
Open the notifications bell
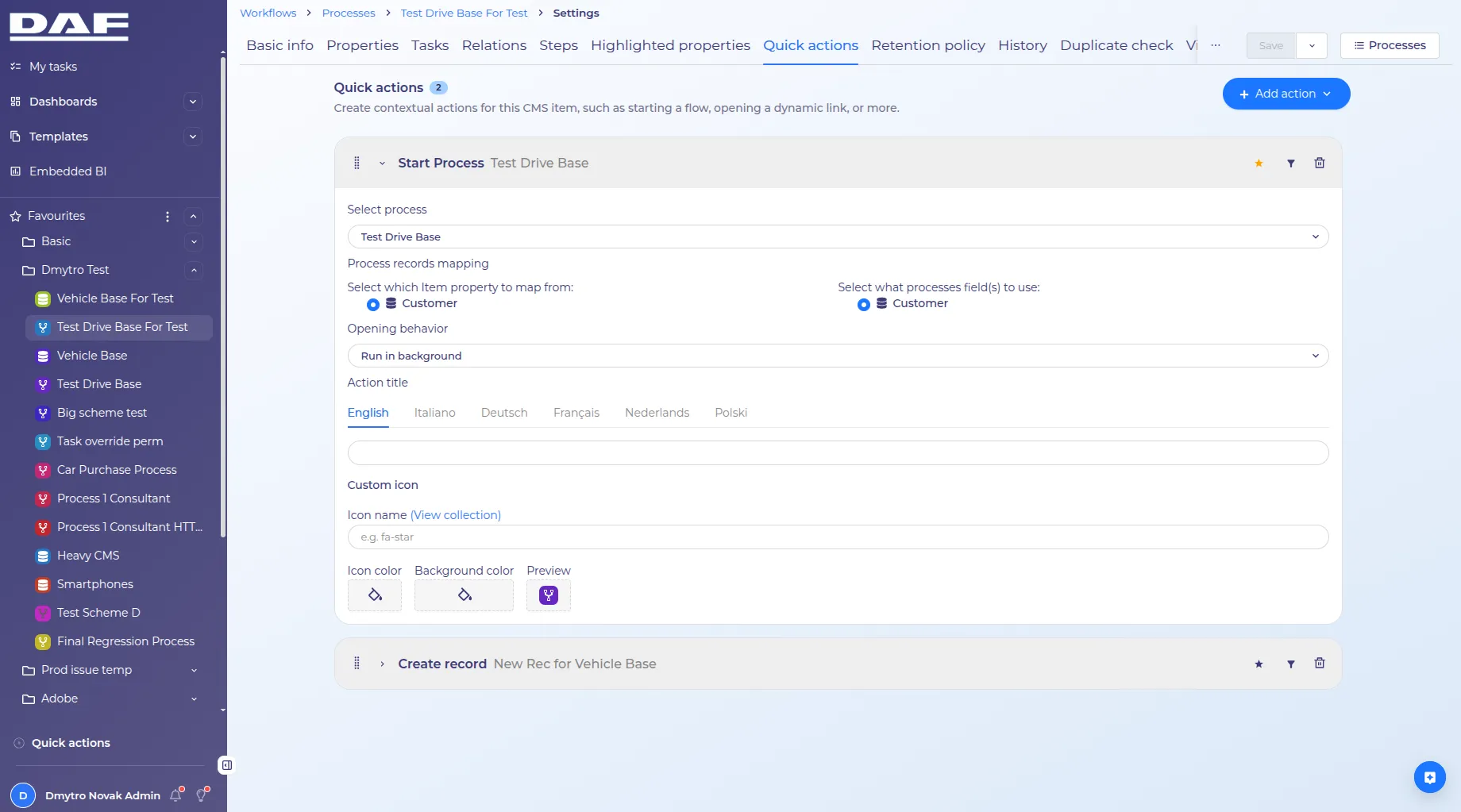click(x=176, y=795)
